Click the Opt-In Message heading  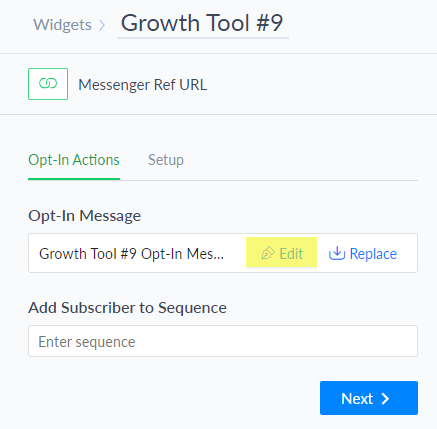84,216
